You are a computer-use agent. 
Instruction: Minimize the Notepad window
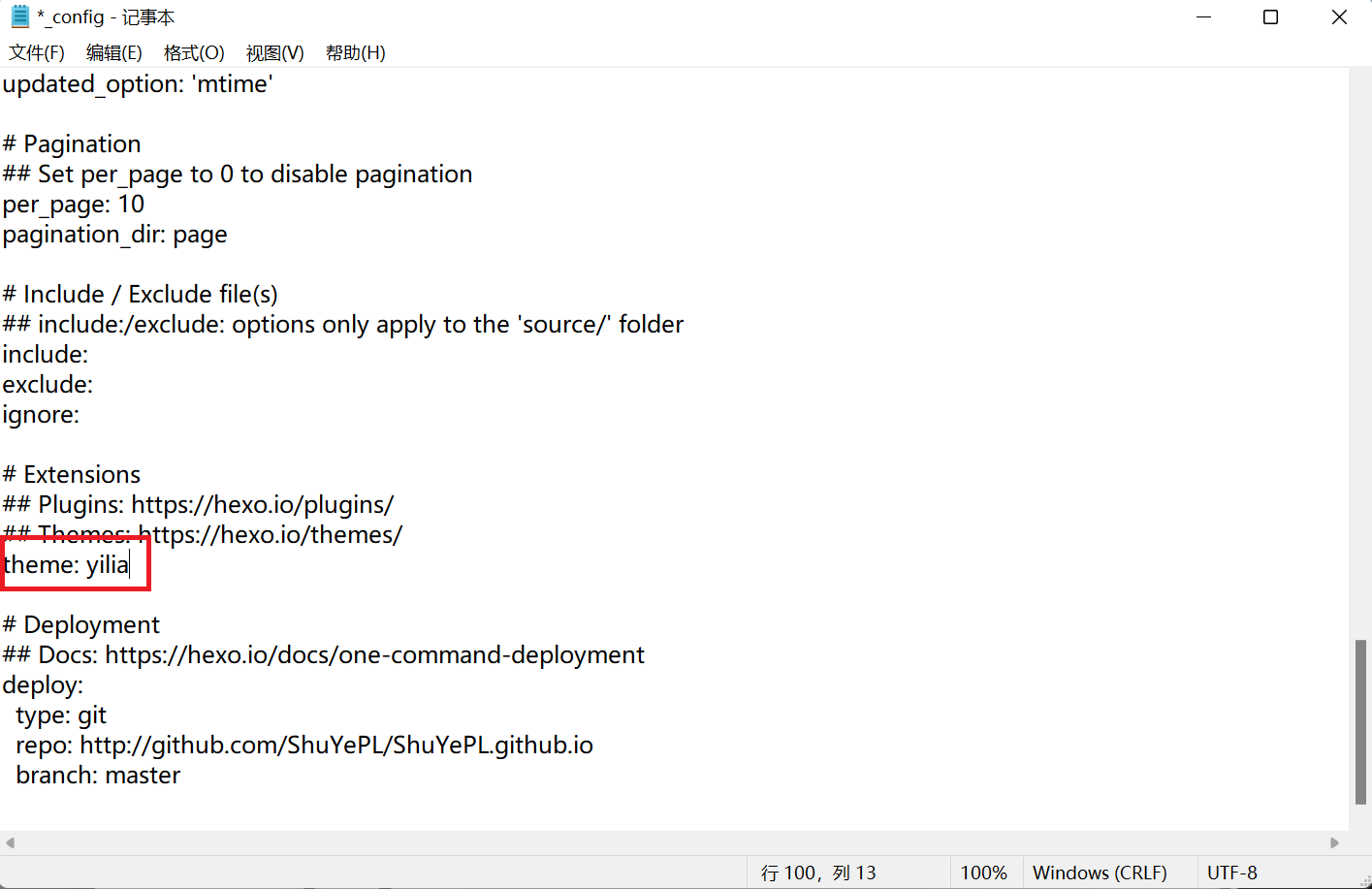(1203, 17)
